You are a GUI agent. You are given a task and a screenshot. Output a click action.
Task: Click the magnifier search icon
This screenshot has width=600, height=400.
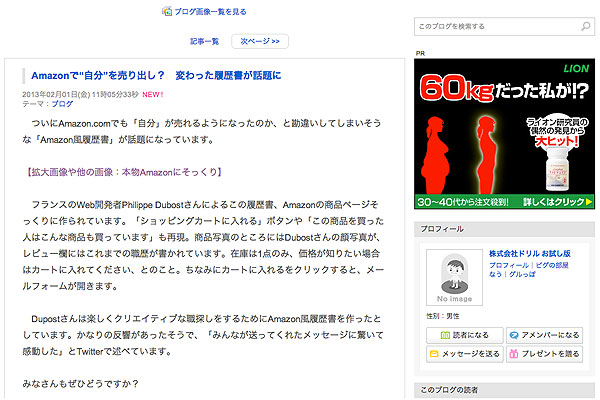click(x=586, y=26)
